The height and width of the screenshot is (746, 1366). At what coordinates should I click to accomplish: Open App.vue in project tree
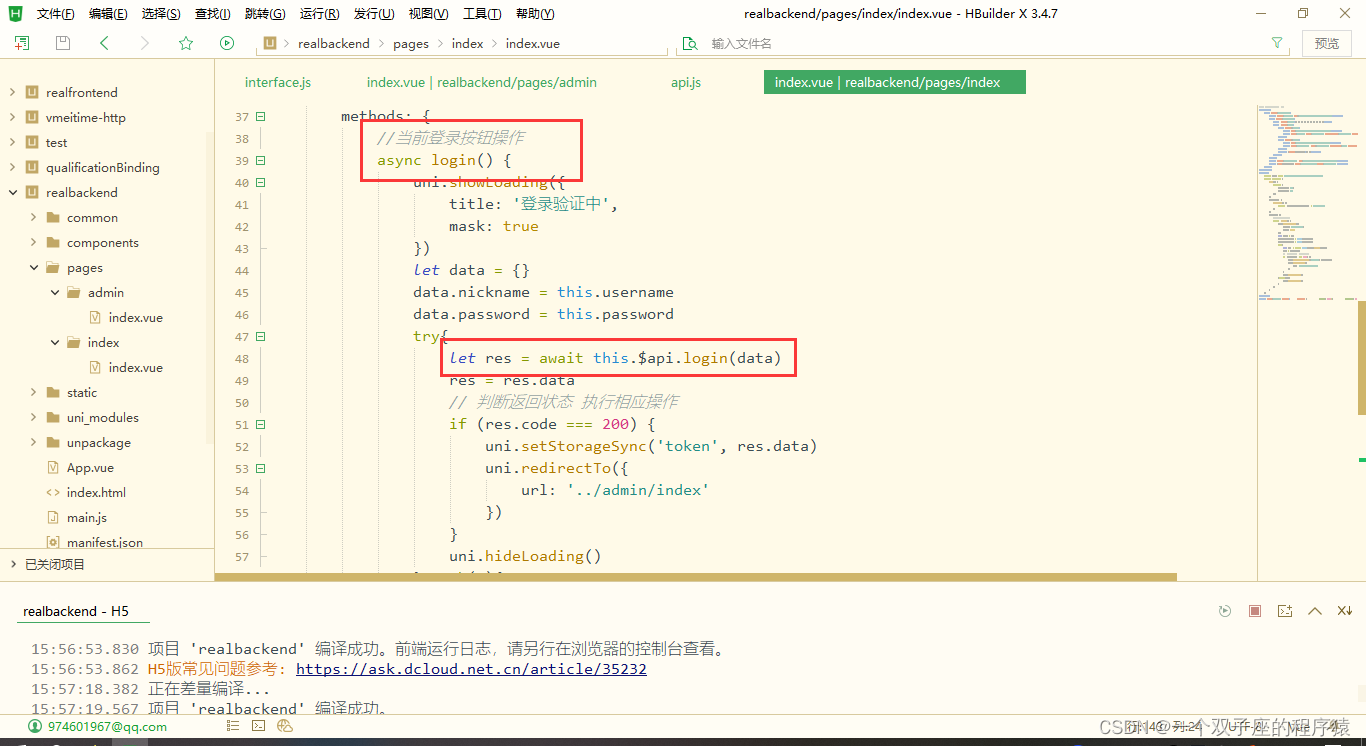[x=90, y=467]
